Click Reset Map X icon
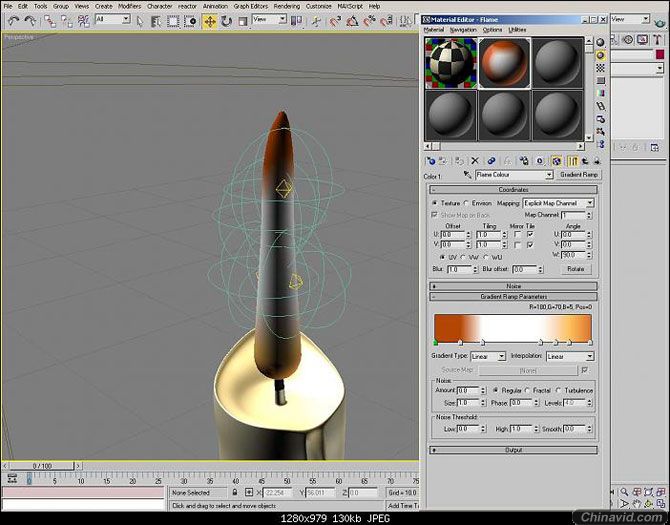This screenshot has height=525, width=670. tap(475, 161)
